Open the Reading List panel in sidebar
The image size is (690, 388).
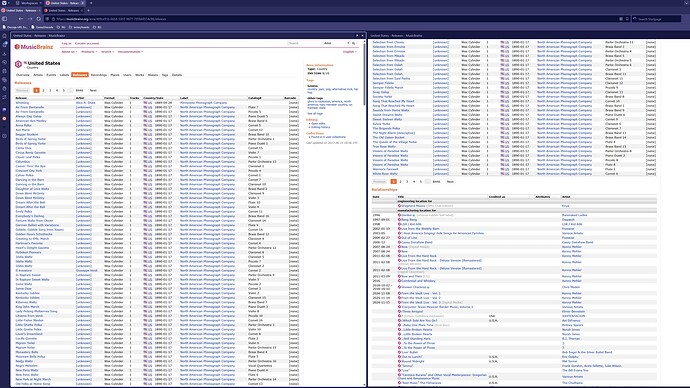click(4, 45)
